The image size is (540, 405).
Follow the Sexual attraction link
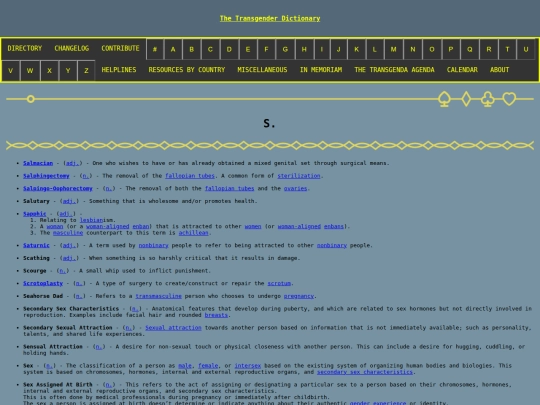[x=173, y=328]
